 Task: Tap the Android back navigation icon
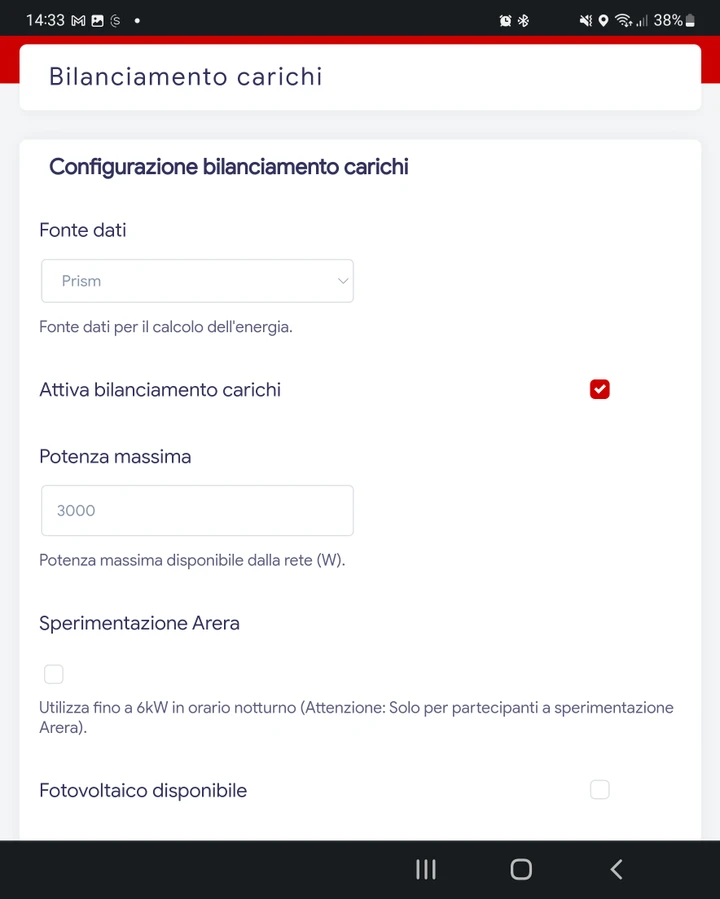click(x=616, y=869)
